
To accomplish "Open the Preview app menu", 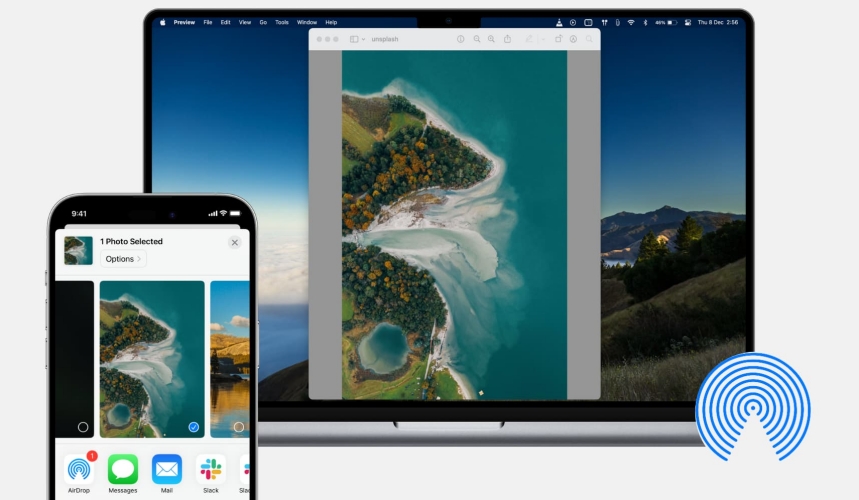I will coord(184,22).
